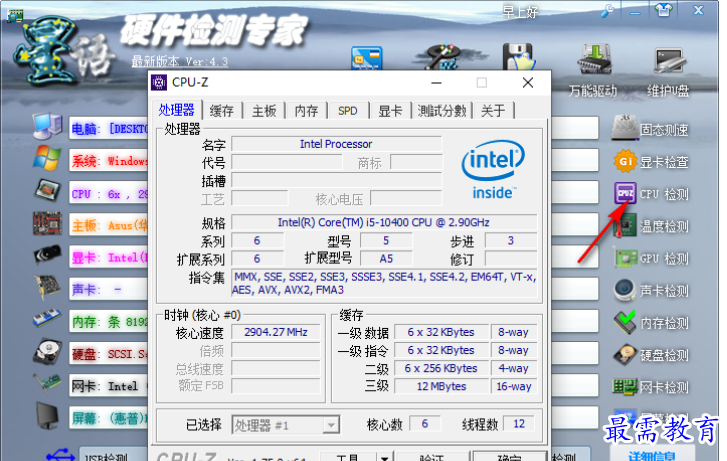727x461 pixels.
Task: Click the CPU chip icon on left sidebar
Action: pos(47,191)
